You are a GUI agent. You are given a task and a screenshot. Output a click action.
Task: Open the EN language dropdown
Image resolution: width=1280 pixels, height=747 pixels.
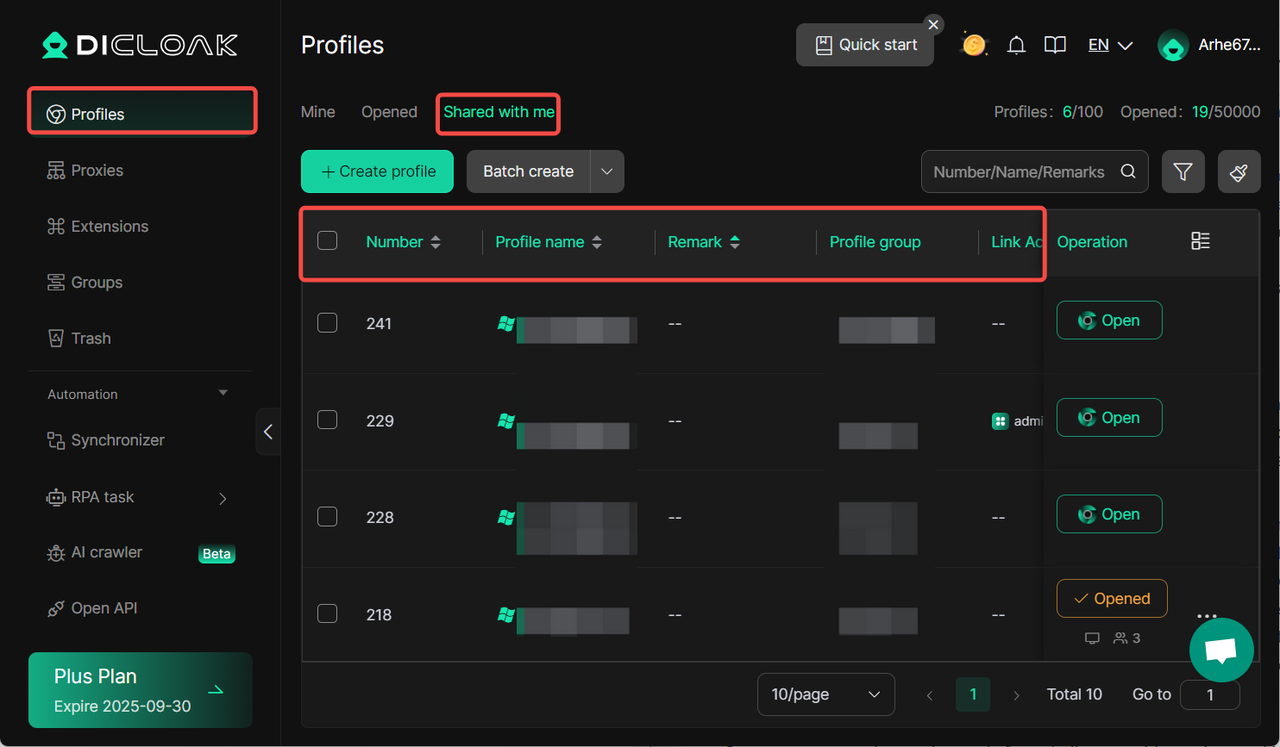pos(1110,45)
